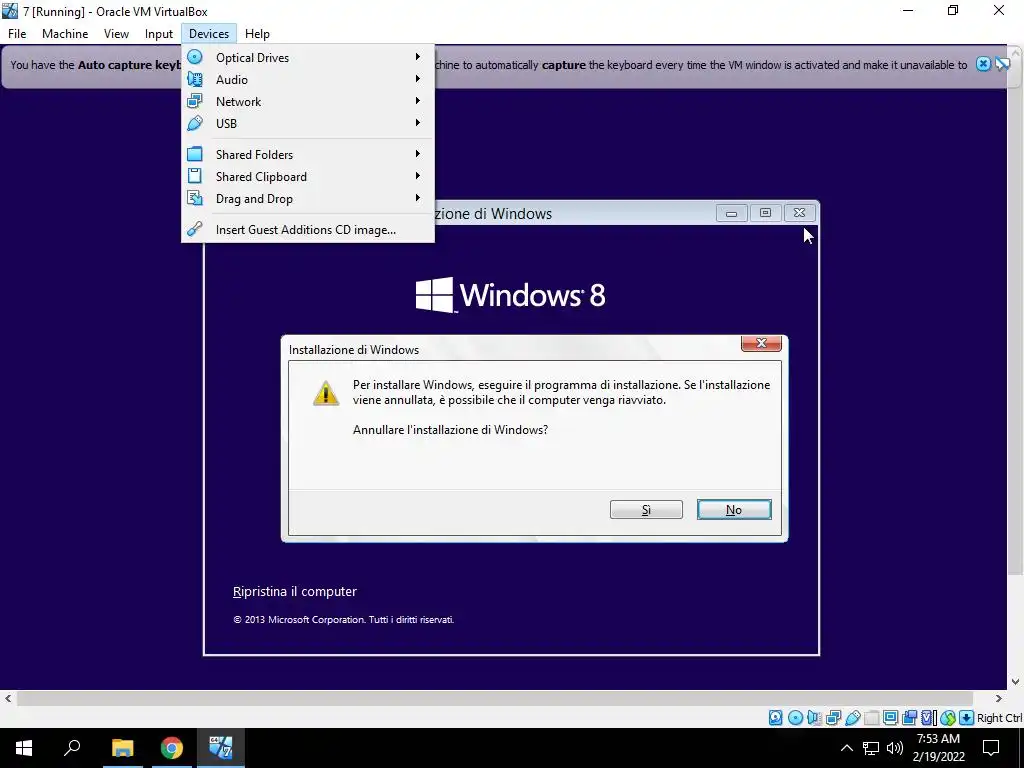
Task: Expand the USB submenu arrow
Action: (418, 123)
